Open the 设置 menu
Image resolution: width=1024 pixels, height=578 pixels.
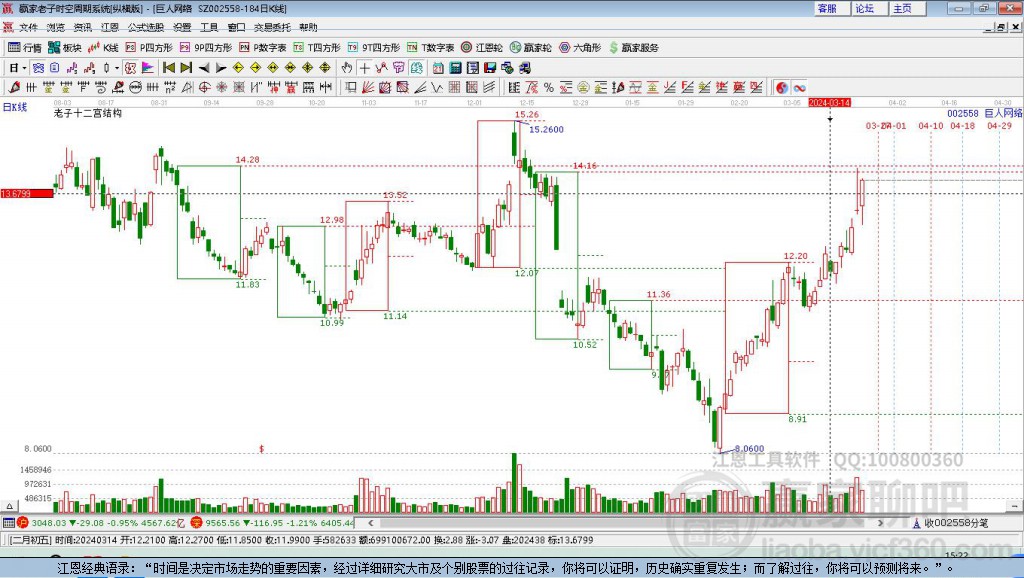[182, 27]
